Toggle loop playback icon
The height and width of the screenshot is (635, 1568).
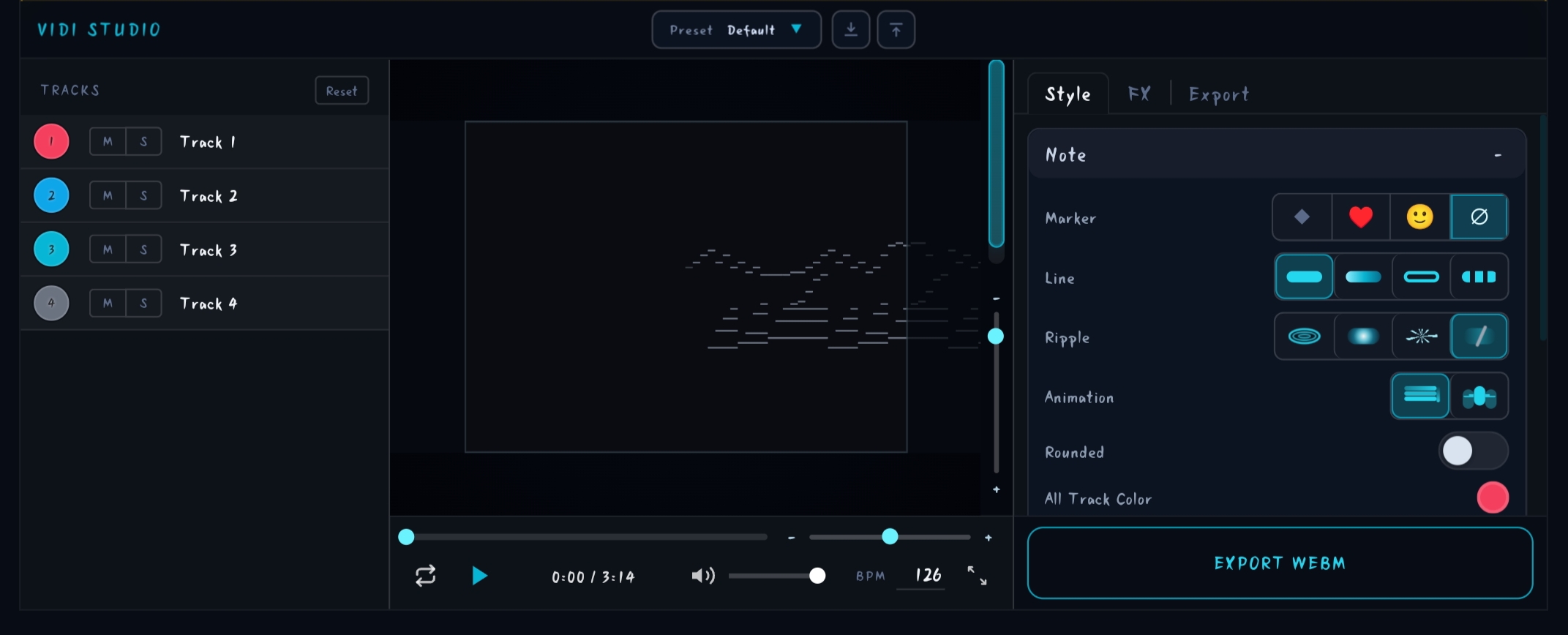coord(425,576)
